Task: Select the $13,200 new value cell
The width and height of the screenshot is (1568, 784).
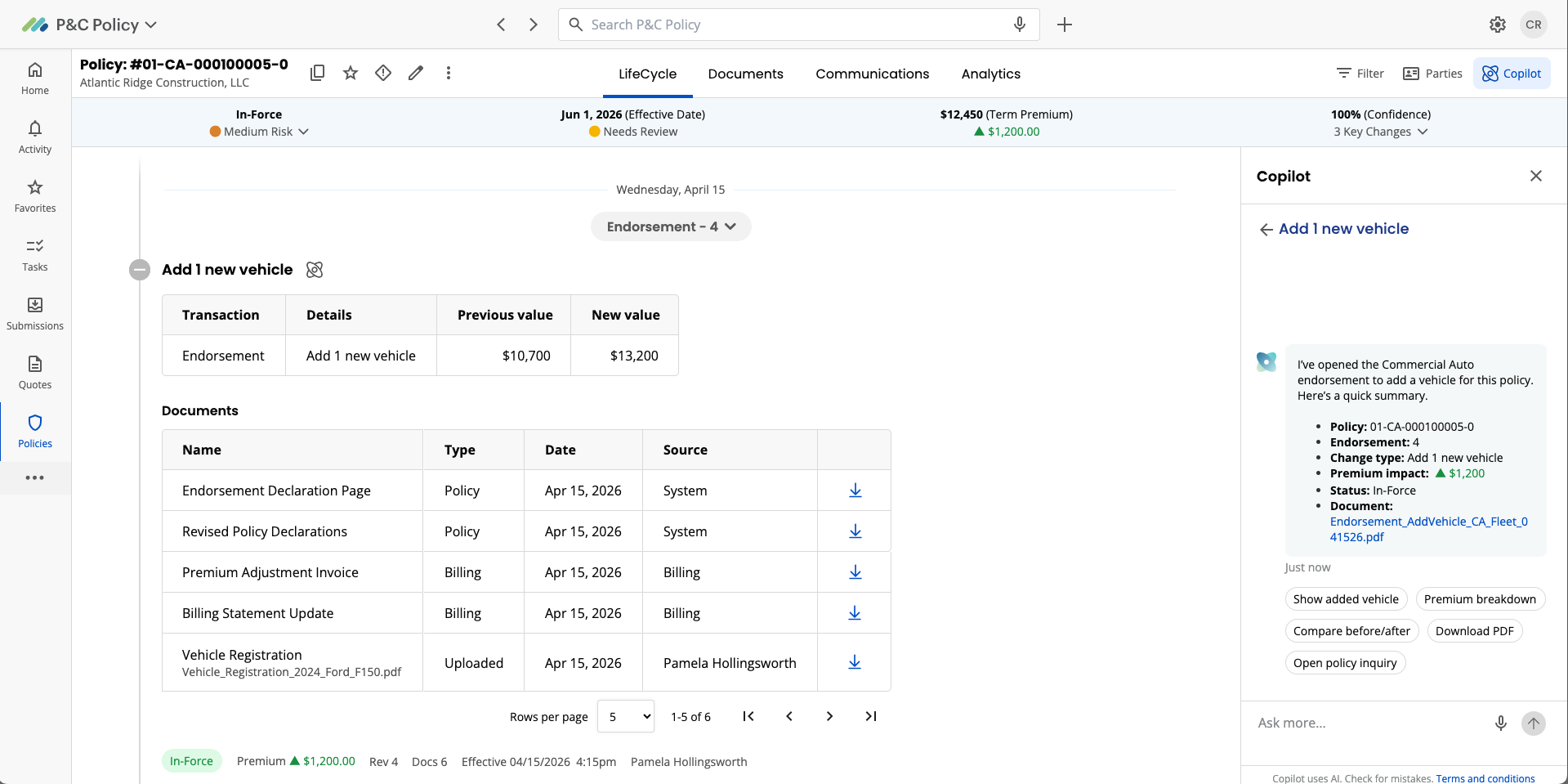Action: pos(625,356)
